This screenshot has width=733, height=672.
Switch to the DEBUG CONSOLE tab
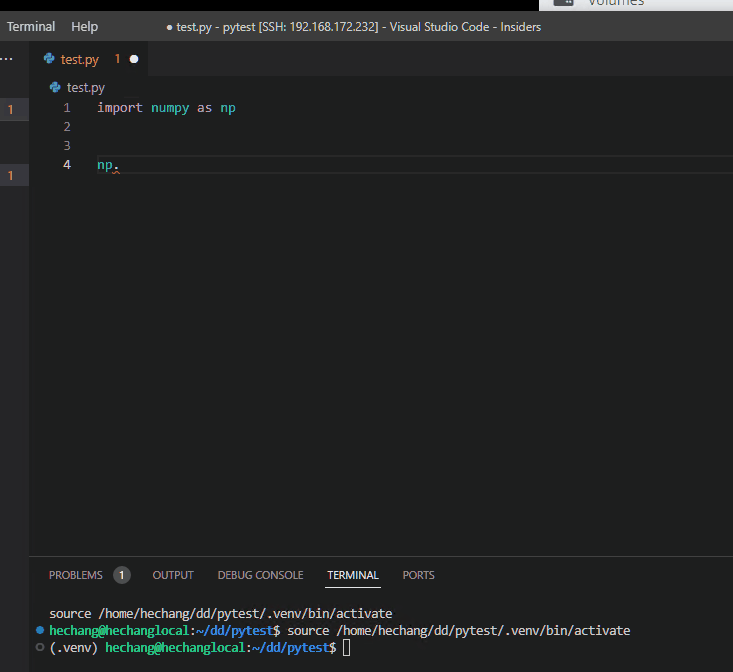(x=260, y=575)
